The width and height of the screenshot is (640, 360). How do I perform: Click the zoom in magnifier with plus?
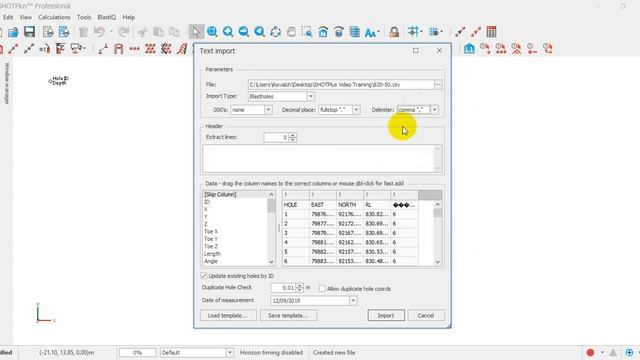[228, 32]
